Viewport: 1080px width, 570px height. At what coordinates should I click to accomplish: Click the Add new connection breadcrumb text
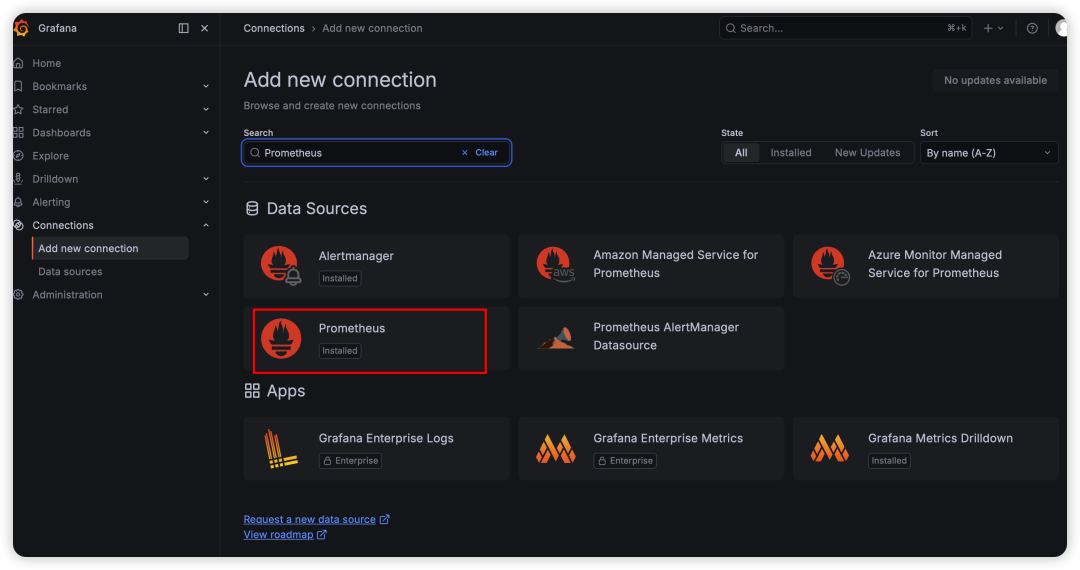(372, 28)
